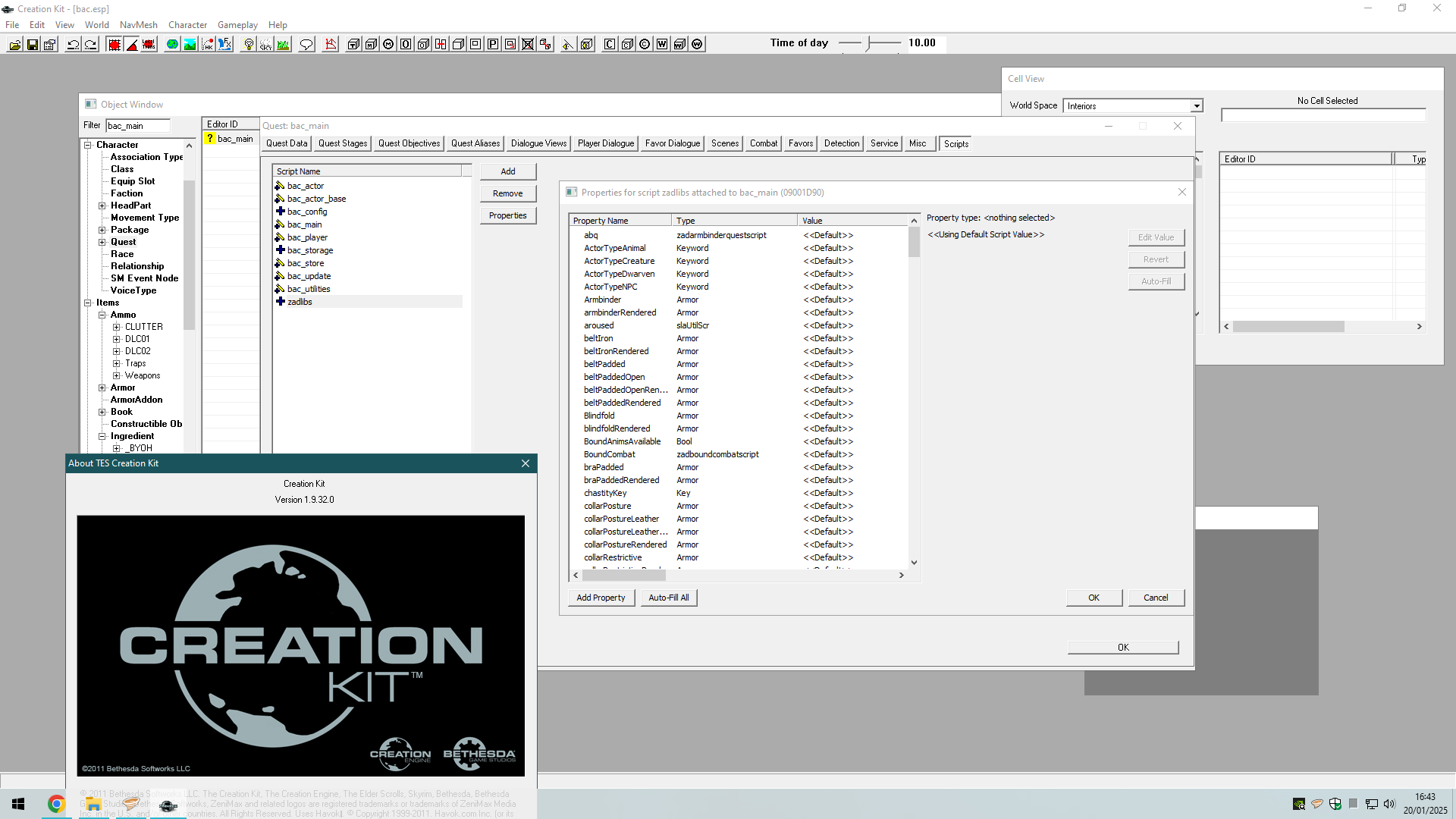Expand the HeadPart tree node
Screen dimensions: 1456x819
[x=102, y=206]
